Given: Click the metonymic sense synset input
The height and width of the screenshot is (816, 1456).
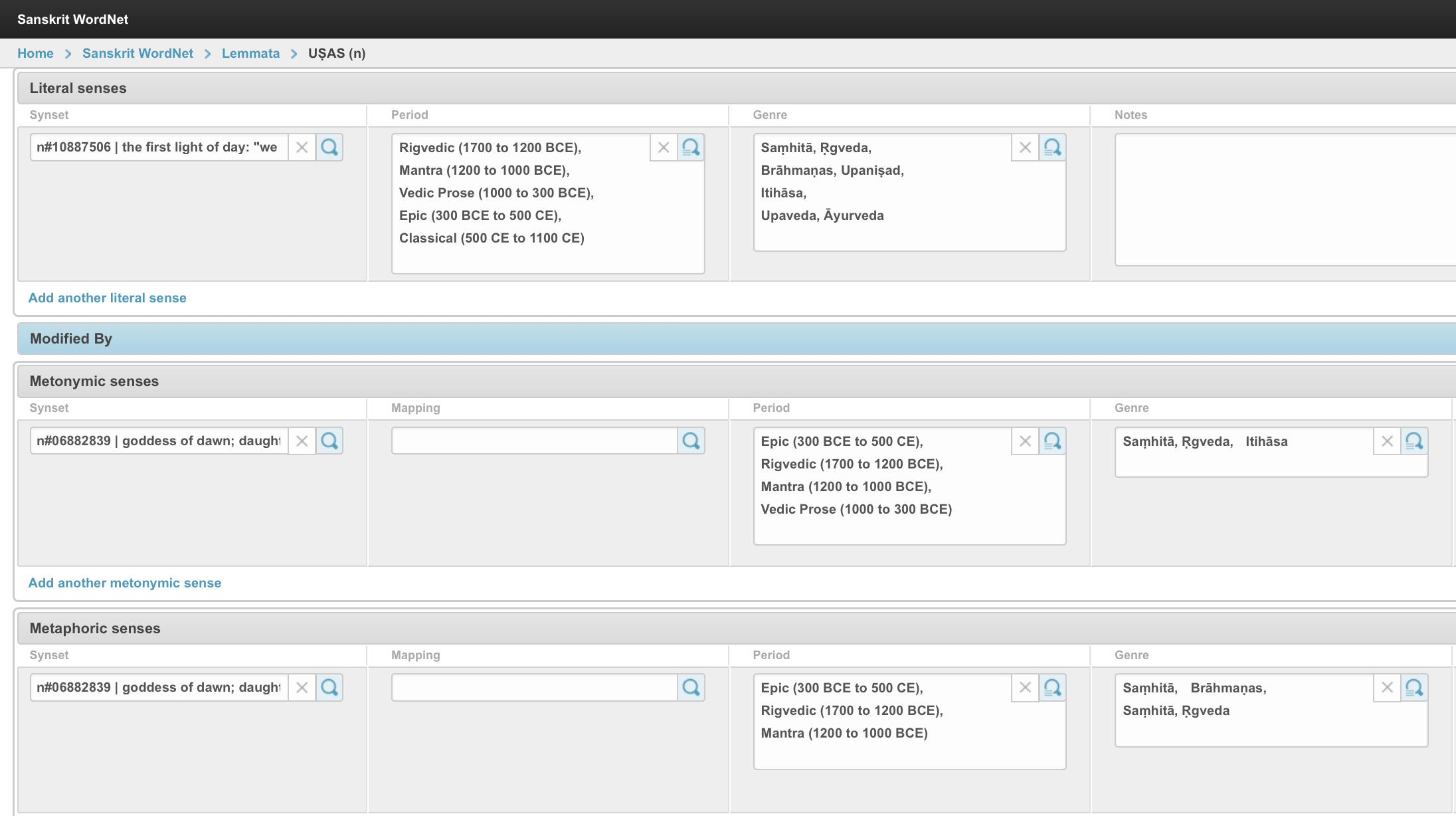Looking at the screenshot, I should [159, 441].
